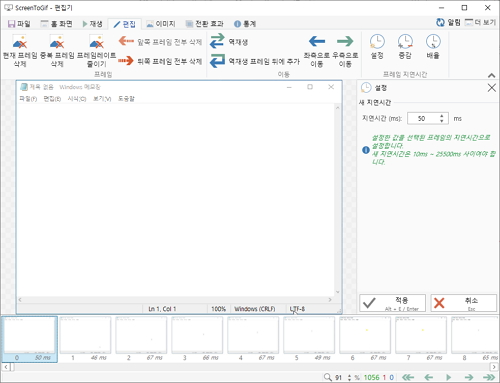Go to last frame with double-right arrow
The height and width of the screenshot is (383, 500).
[x=489, y=377]
